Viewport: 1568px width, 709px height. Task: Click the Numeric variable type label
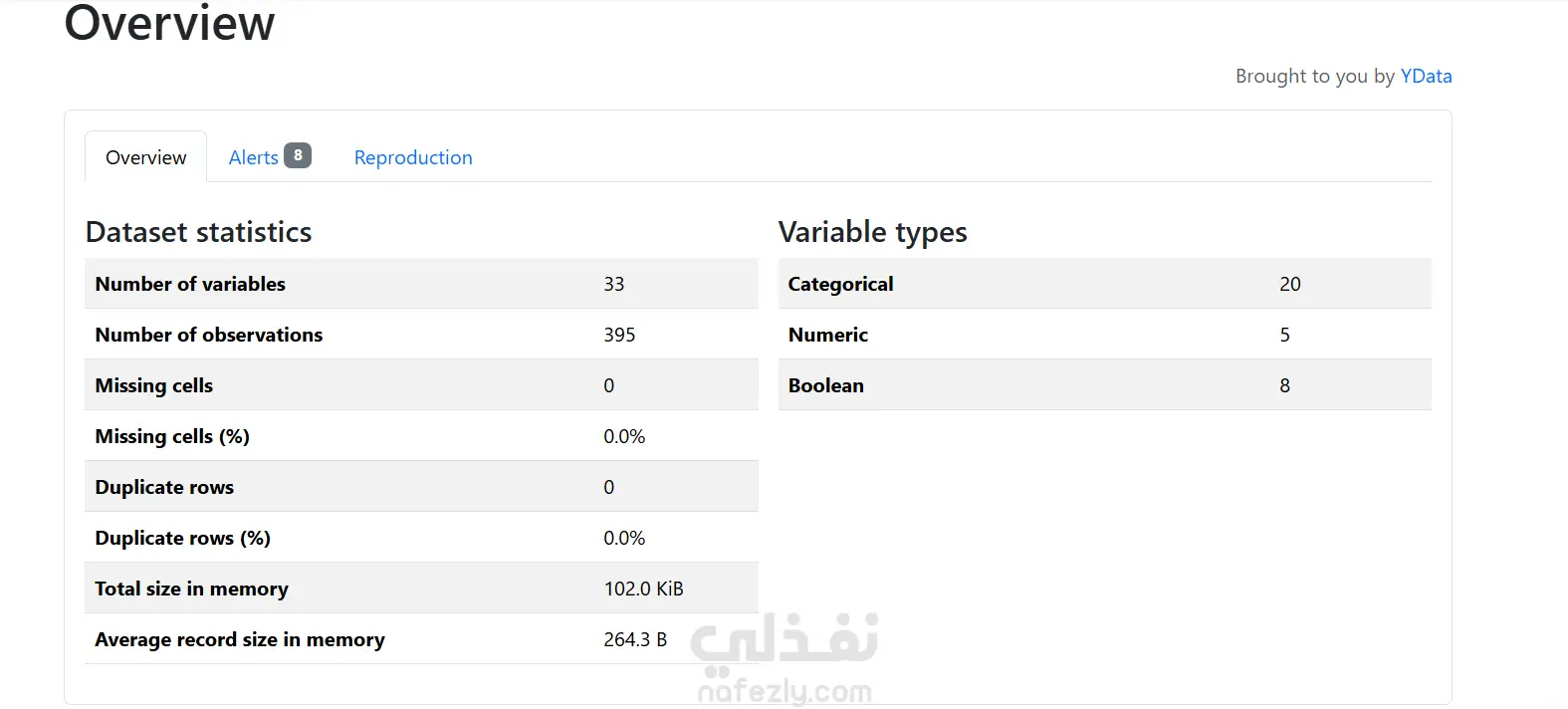pyautogui.click(x=827, y=335)
